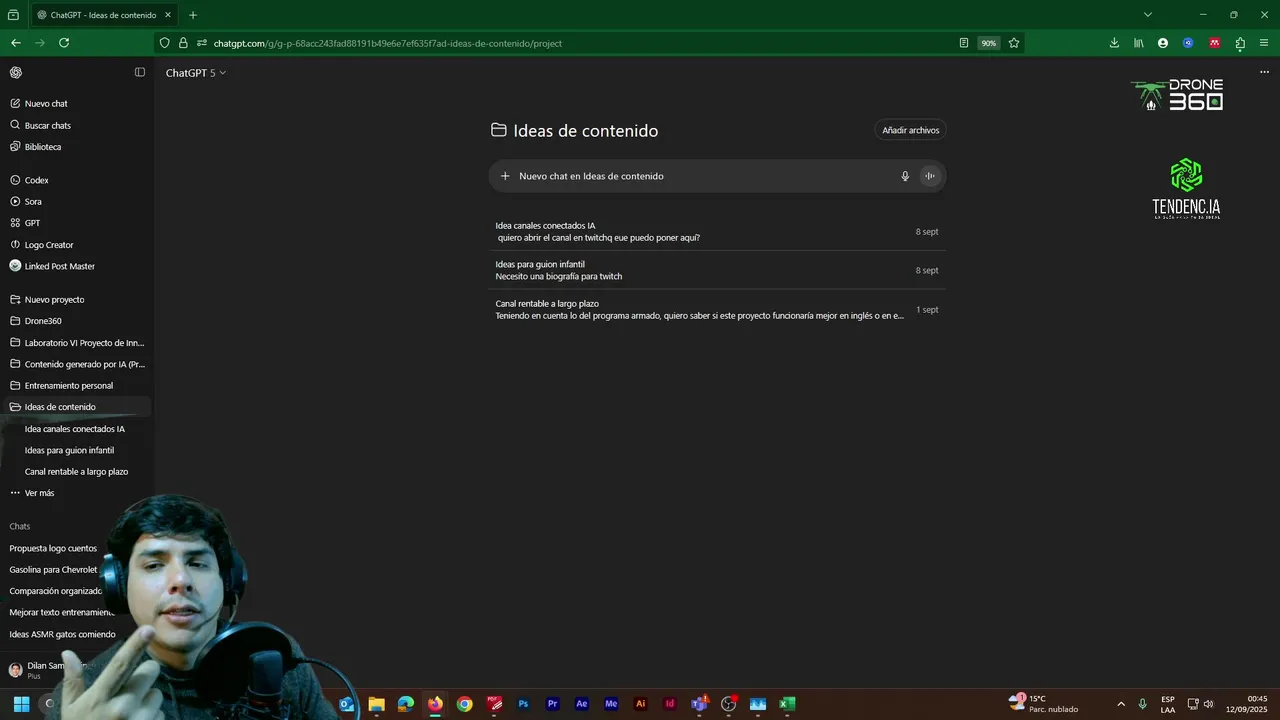Click the red extension icon in toolbar

point(1215,43)
